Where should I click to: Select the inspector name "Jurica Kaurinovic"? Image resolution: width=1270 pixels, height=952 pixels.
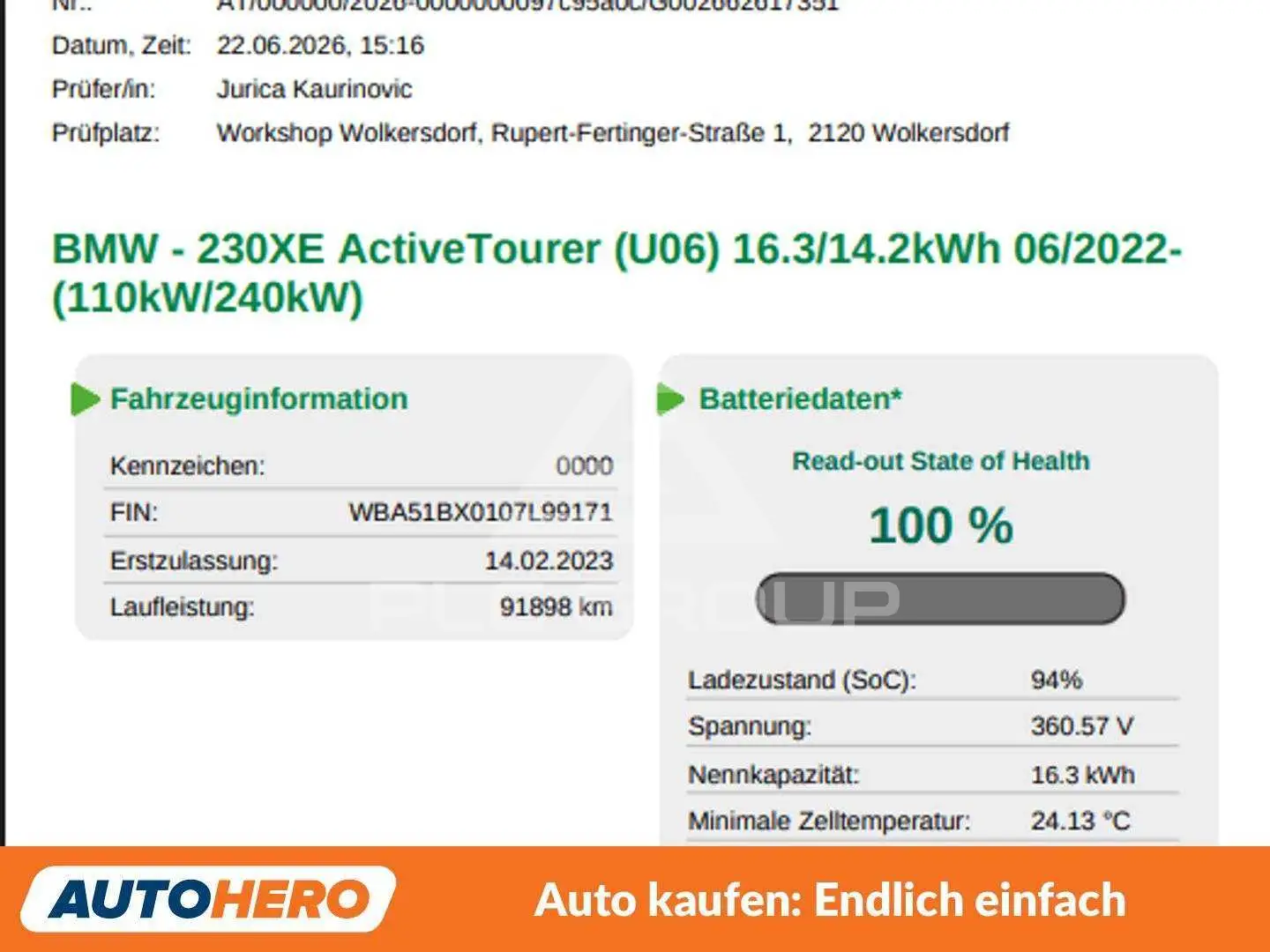314,89
